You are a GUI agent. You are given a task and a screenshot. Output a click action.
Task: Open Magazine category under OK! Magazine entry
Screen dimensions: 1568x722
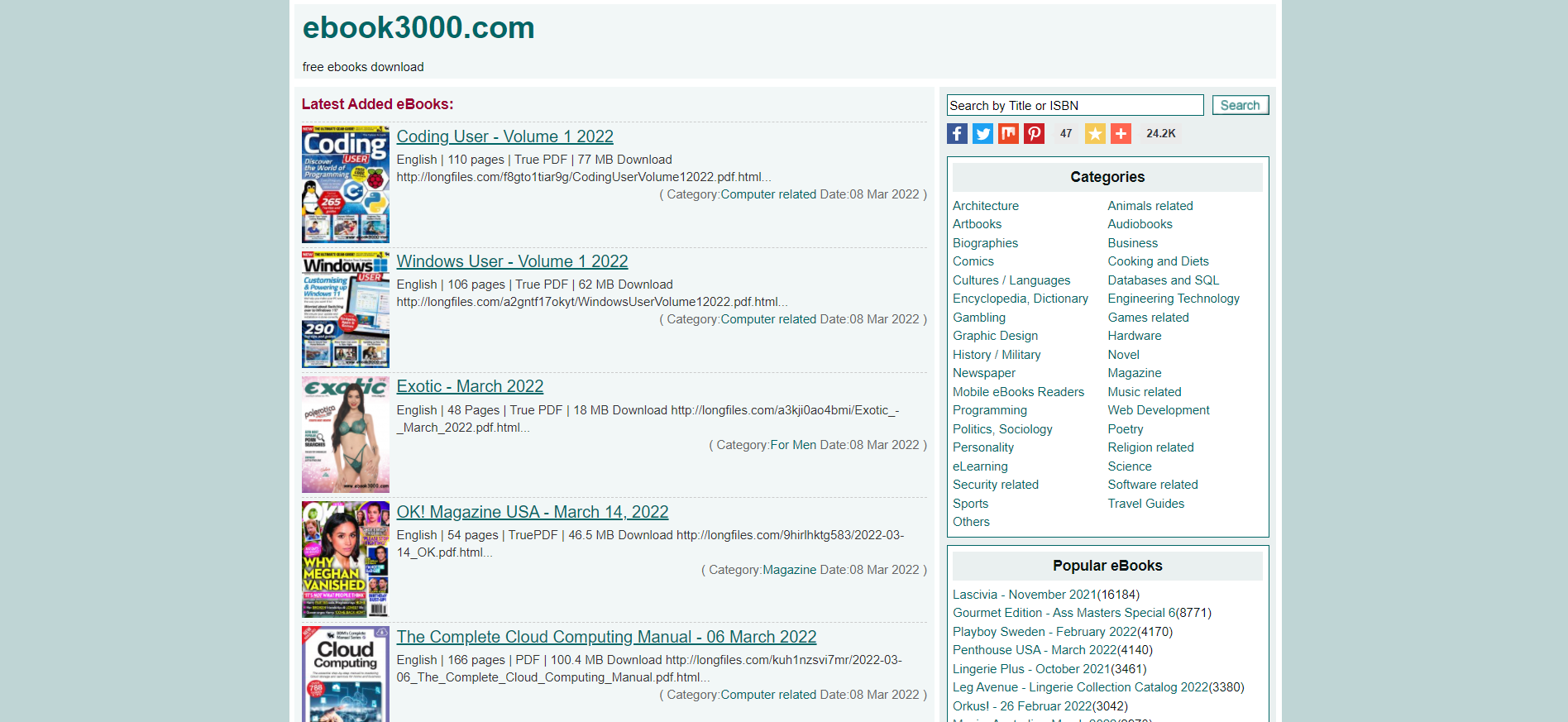tap(789, 570)
